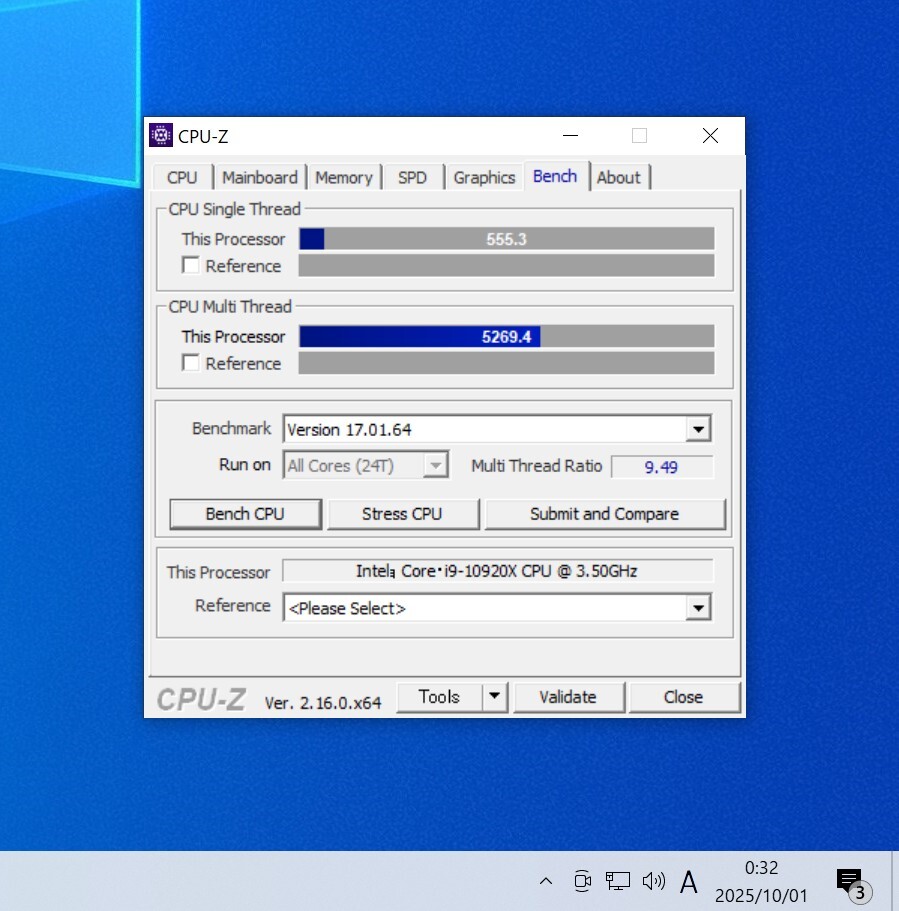Expand the Benchmark version dropdown
This screenshot has height=911, width=899.
[698, 430]
